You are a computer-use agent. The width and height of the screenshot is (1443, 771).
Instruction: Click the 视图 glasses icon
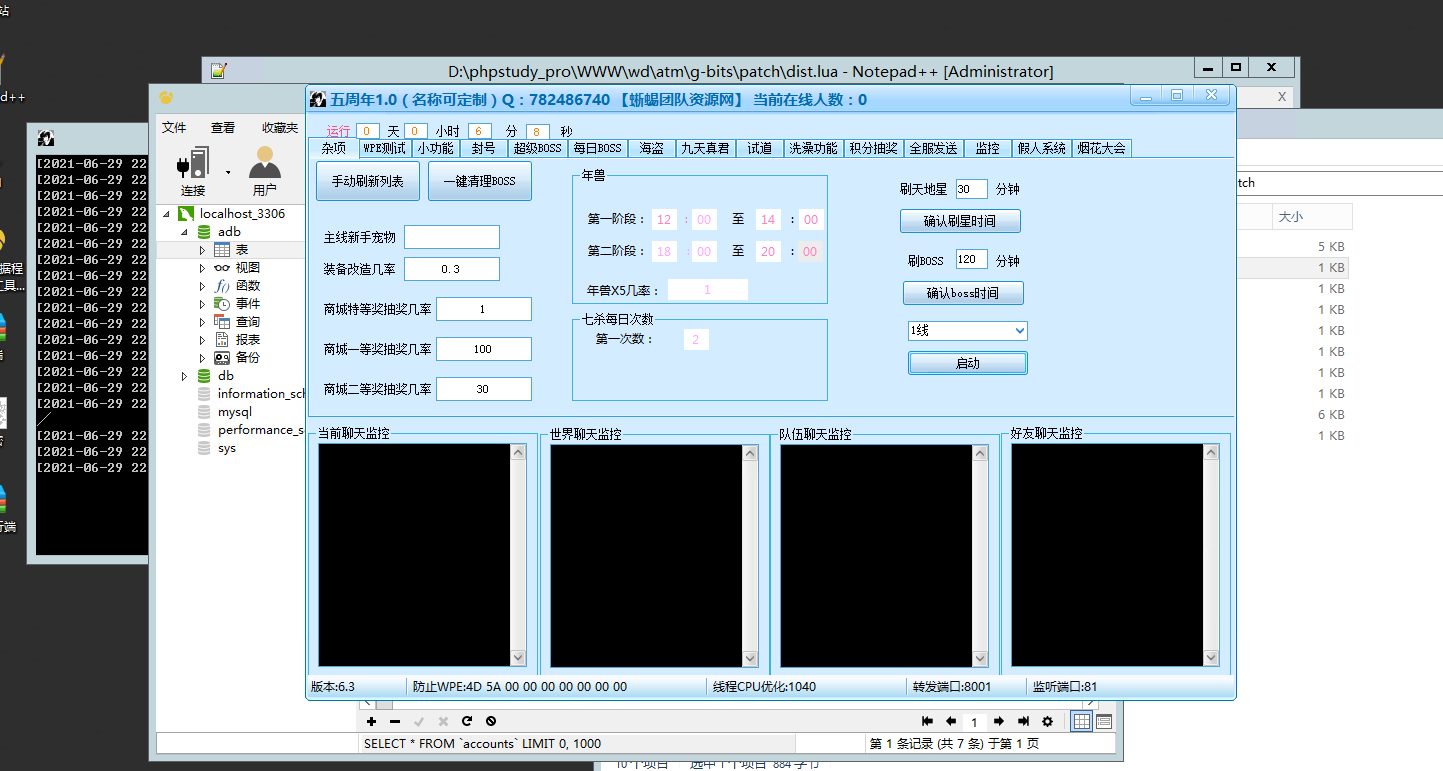[x=222, y=267]
